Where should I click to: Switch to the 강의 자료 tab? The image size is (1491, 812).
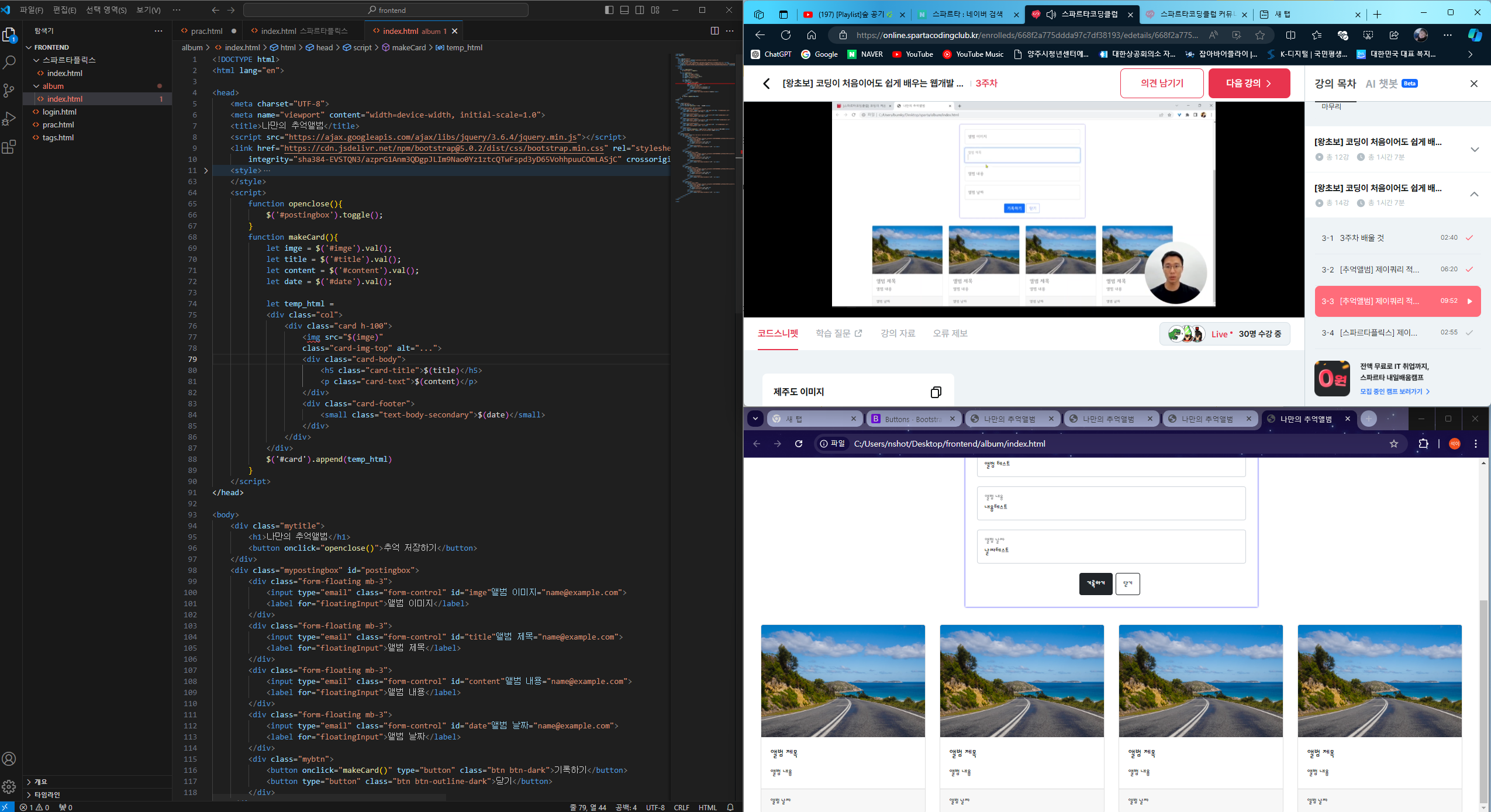click(x=898, y=333)
